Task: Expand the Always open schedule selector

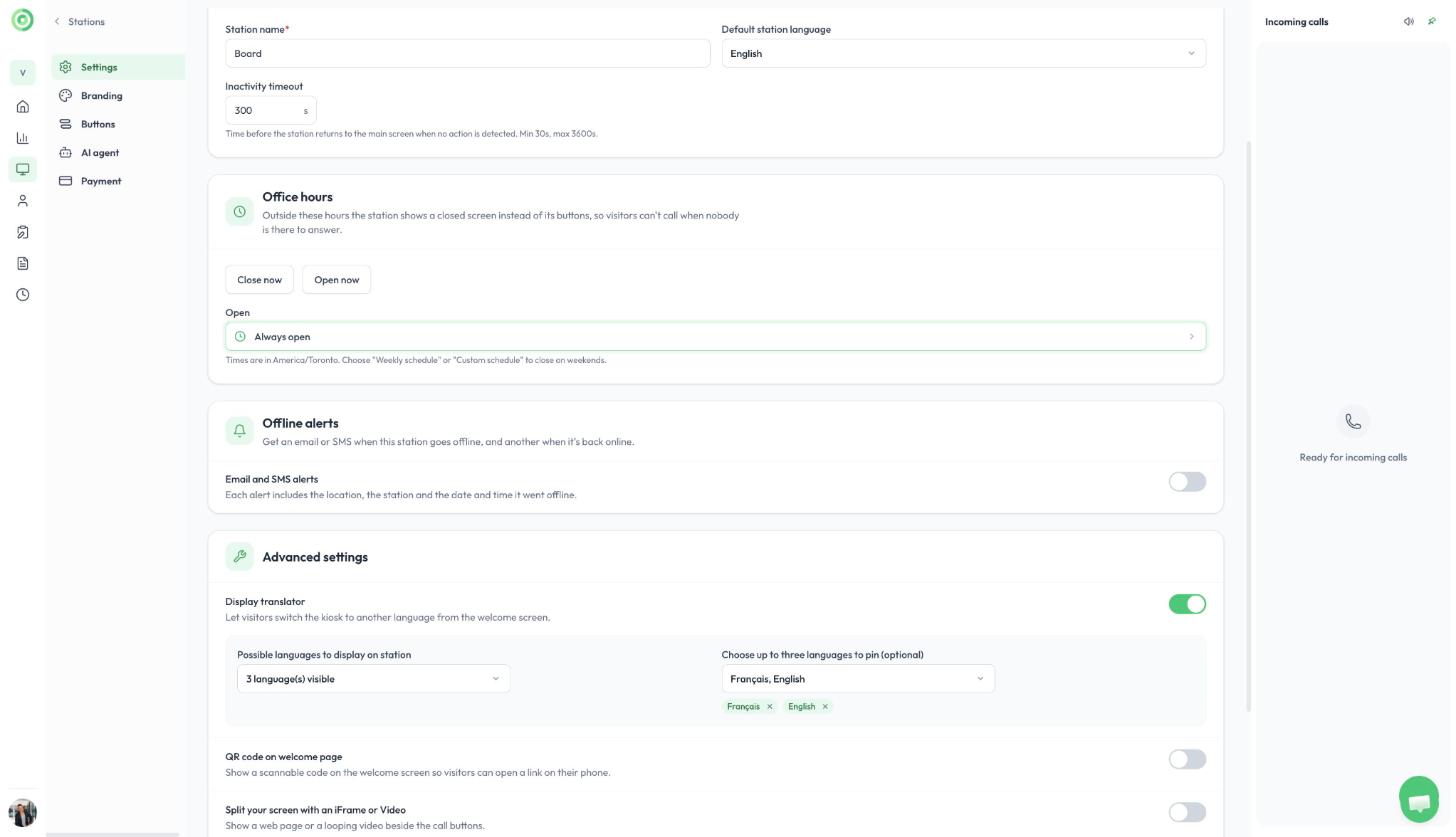Action: tap(716, 337)
